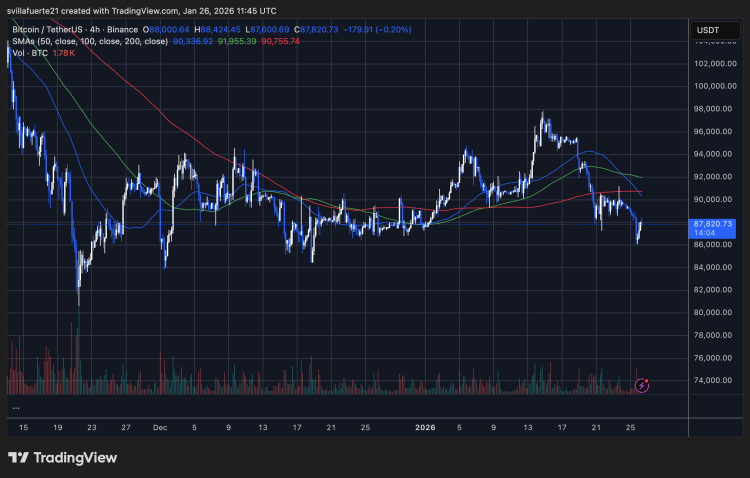Open the USDT currency selector

tap(715, 30)
